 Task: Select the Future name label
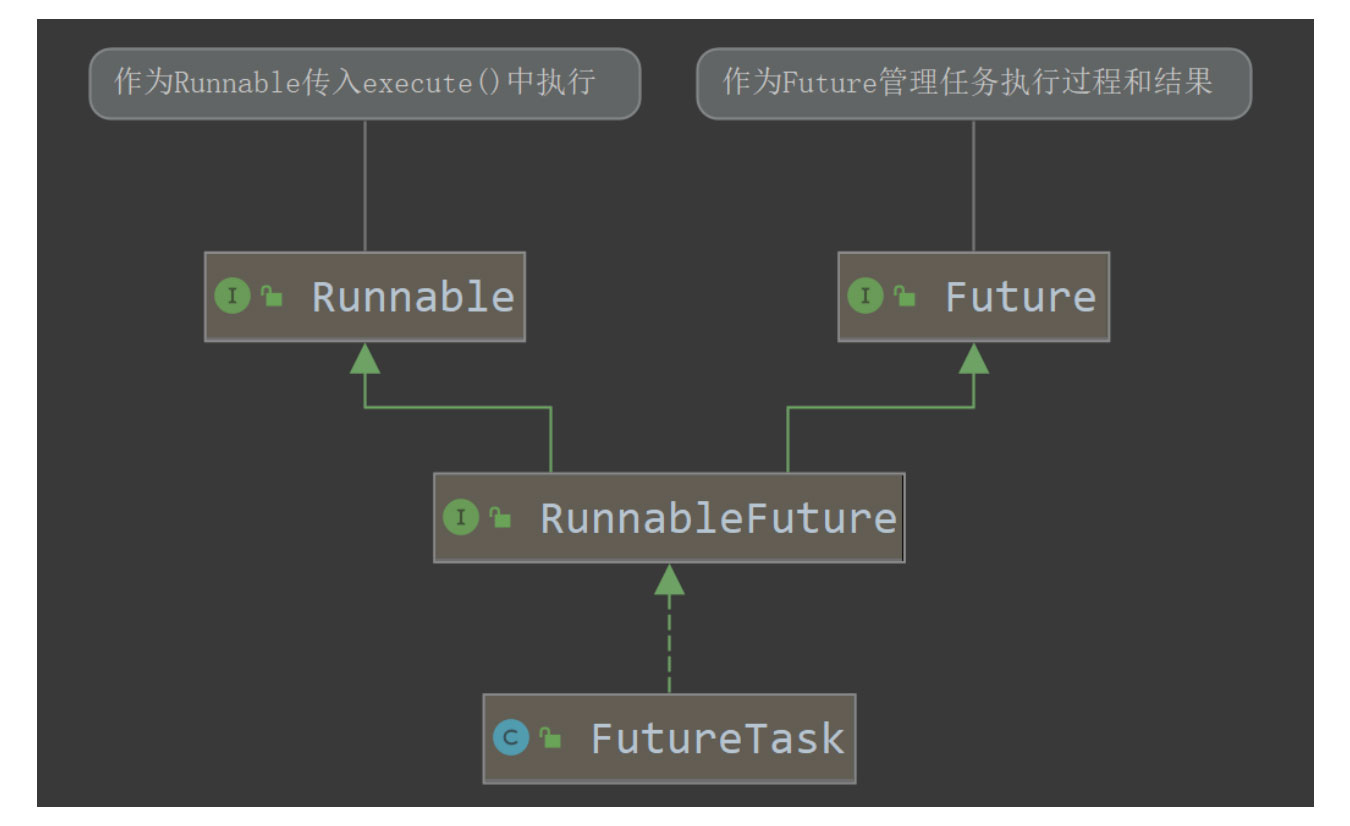1020,297
